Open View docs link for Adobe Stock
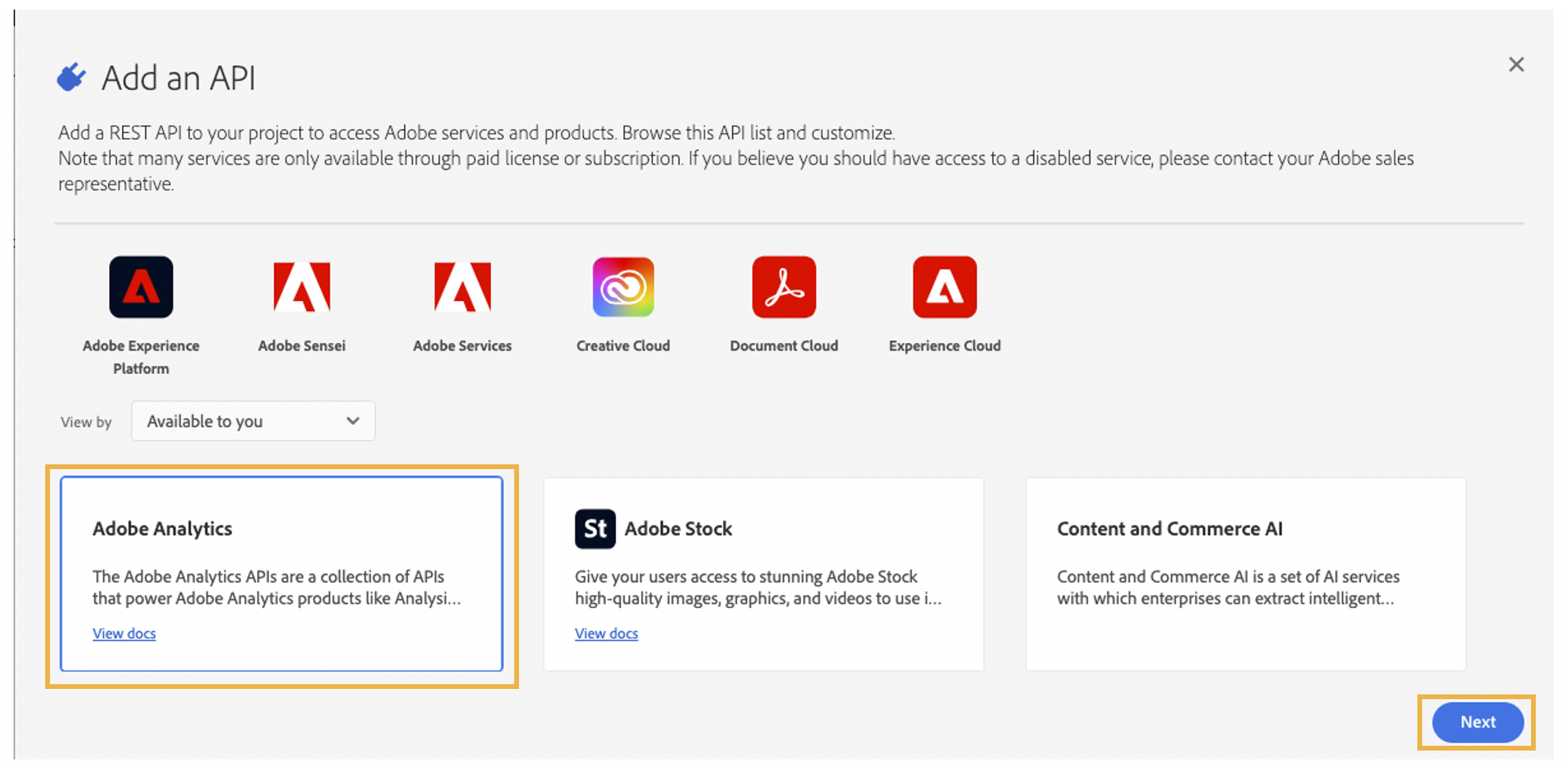 (606, 633)
